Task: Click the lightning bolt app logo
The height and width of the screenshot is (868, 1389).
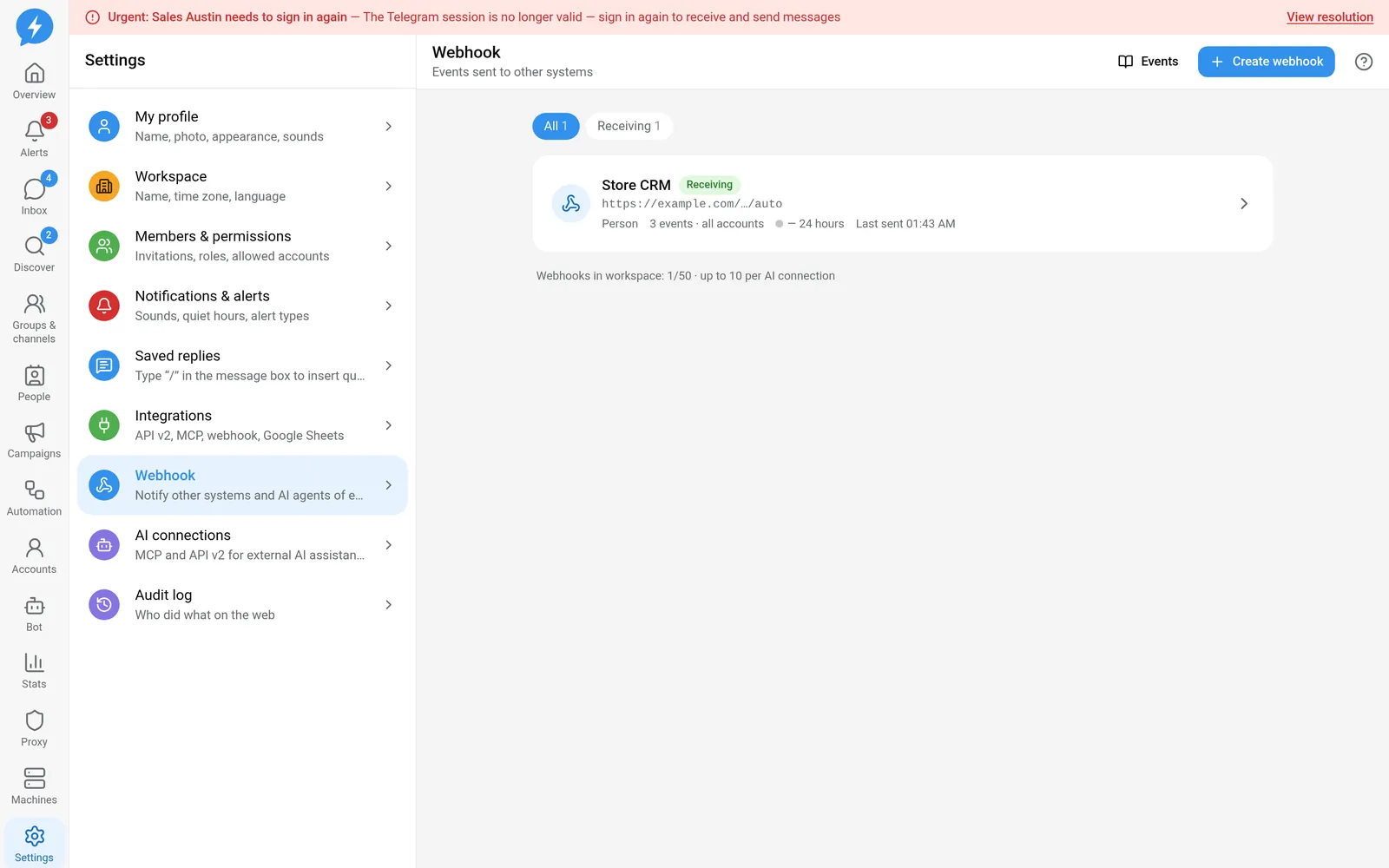Action: pos(34,27)
